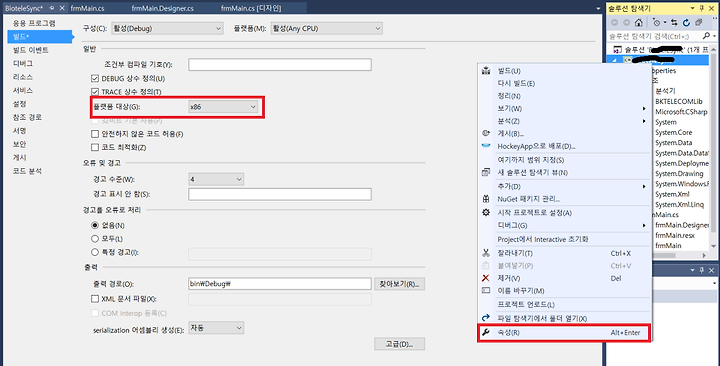Refresh the Solution Explorer with the blue arrow icon
Image resolution: width=720 pixels, height=366 pixels.
click(686, 23)
